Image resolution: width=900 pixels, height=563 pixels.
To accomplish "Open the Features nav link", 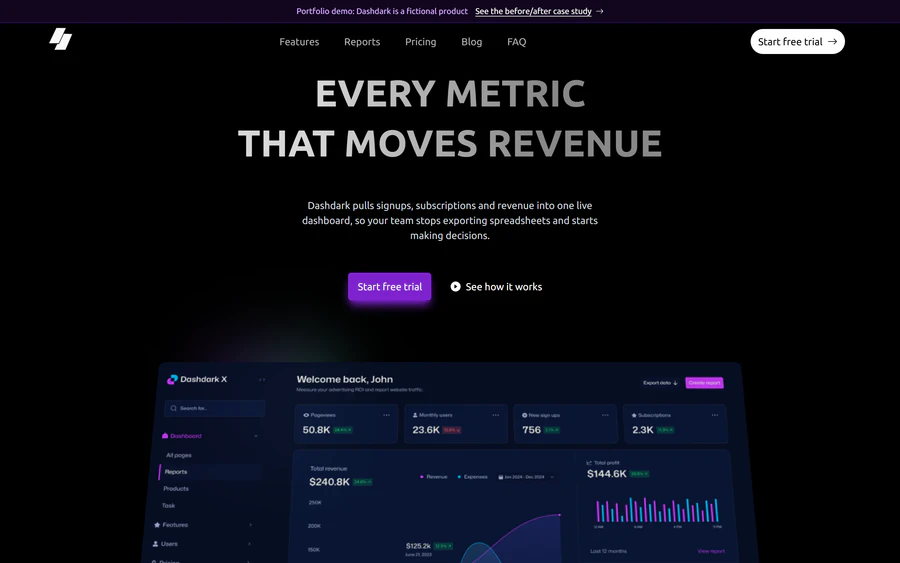I will tap(299, 42).
